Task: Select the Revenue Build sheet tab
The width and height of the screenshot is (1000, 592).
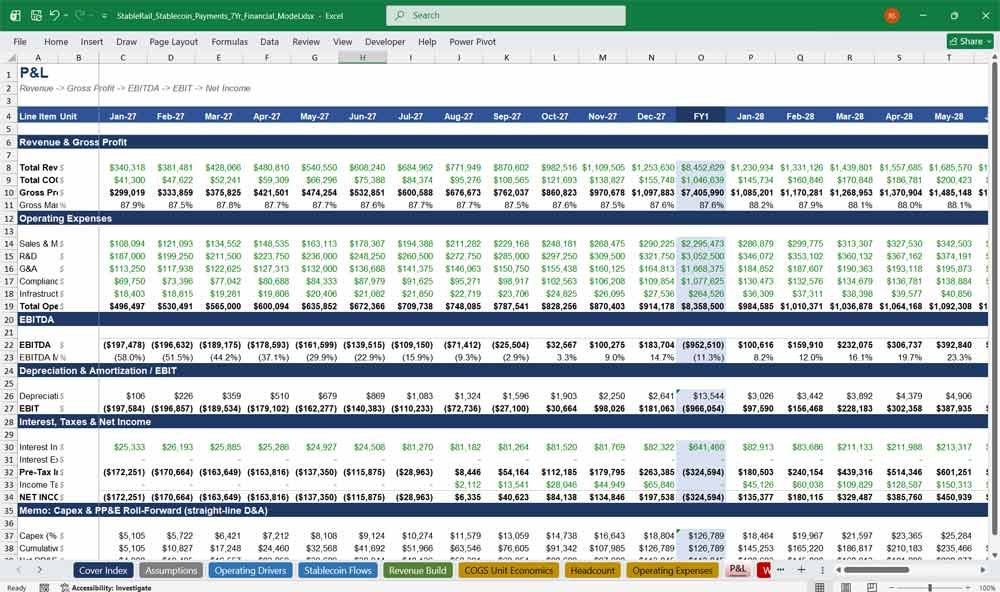Action: [418, 570]
